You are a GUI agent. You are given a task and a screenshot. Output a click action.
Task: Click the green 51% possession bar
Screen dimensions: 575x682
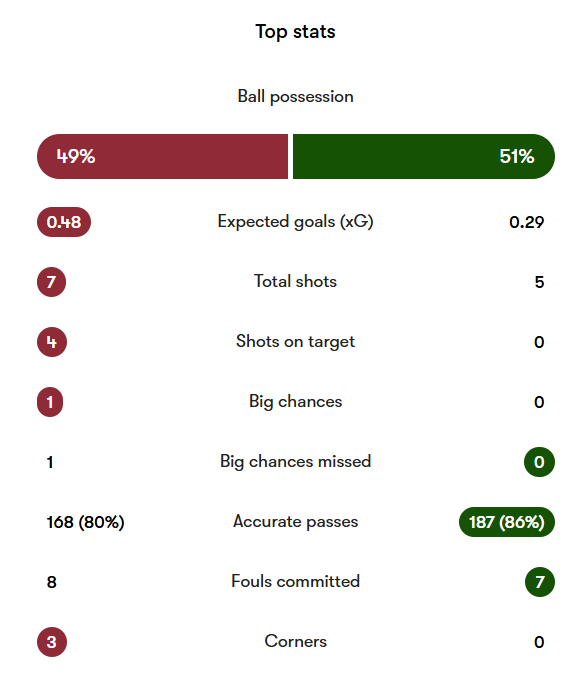[x=424, y=157]
